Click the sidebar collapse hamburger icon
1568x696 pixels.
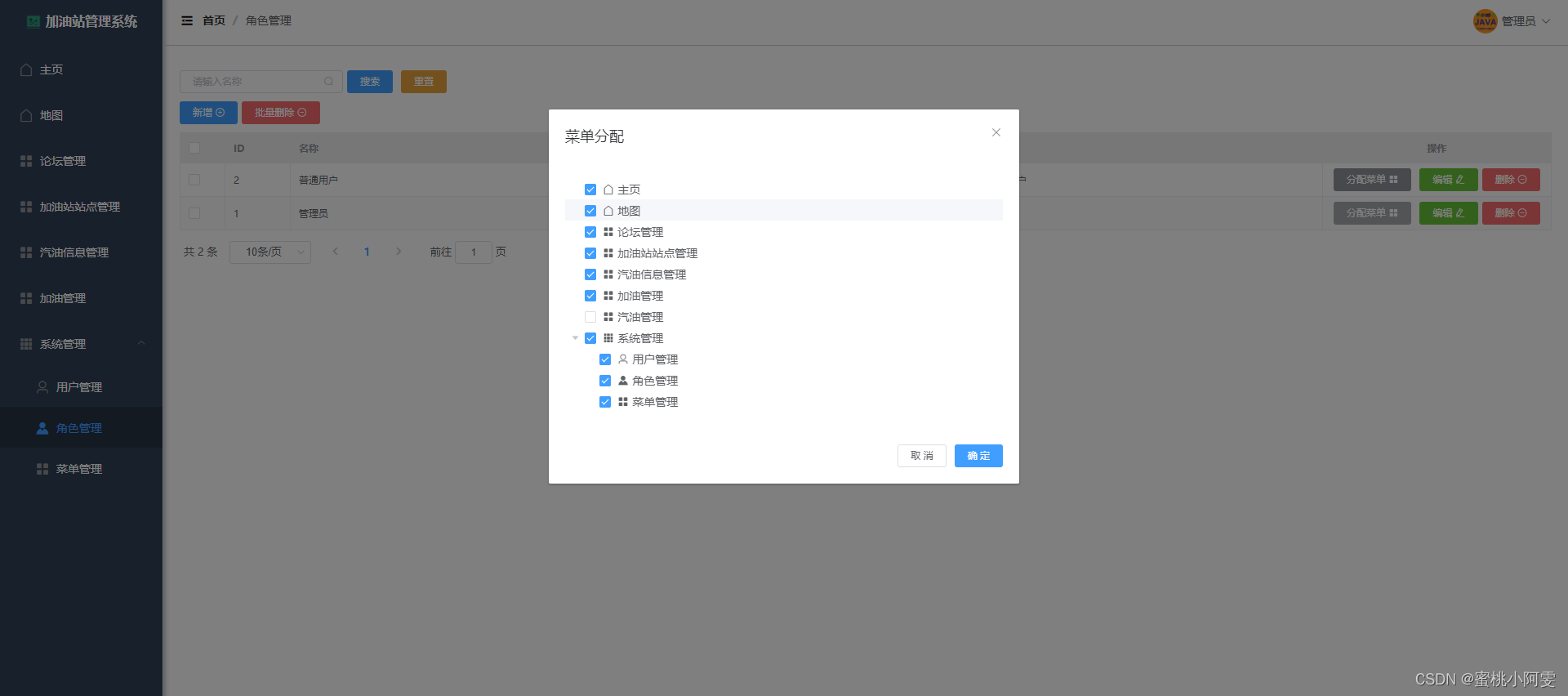pos(187,20)
